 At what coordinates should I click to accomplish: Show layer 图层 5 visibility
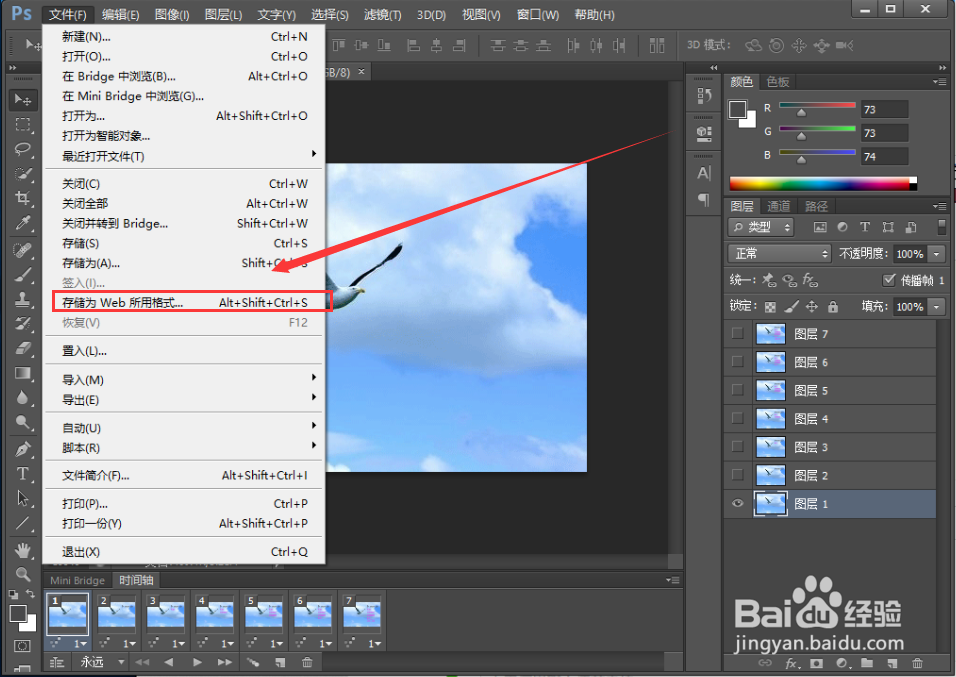738,390
